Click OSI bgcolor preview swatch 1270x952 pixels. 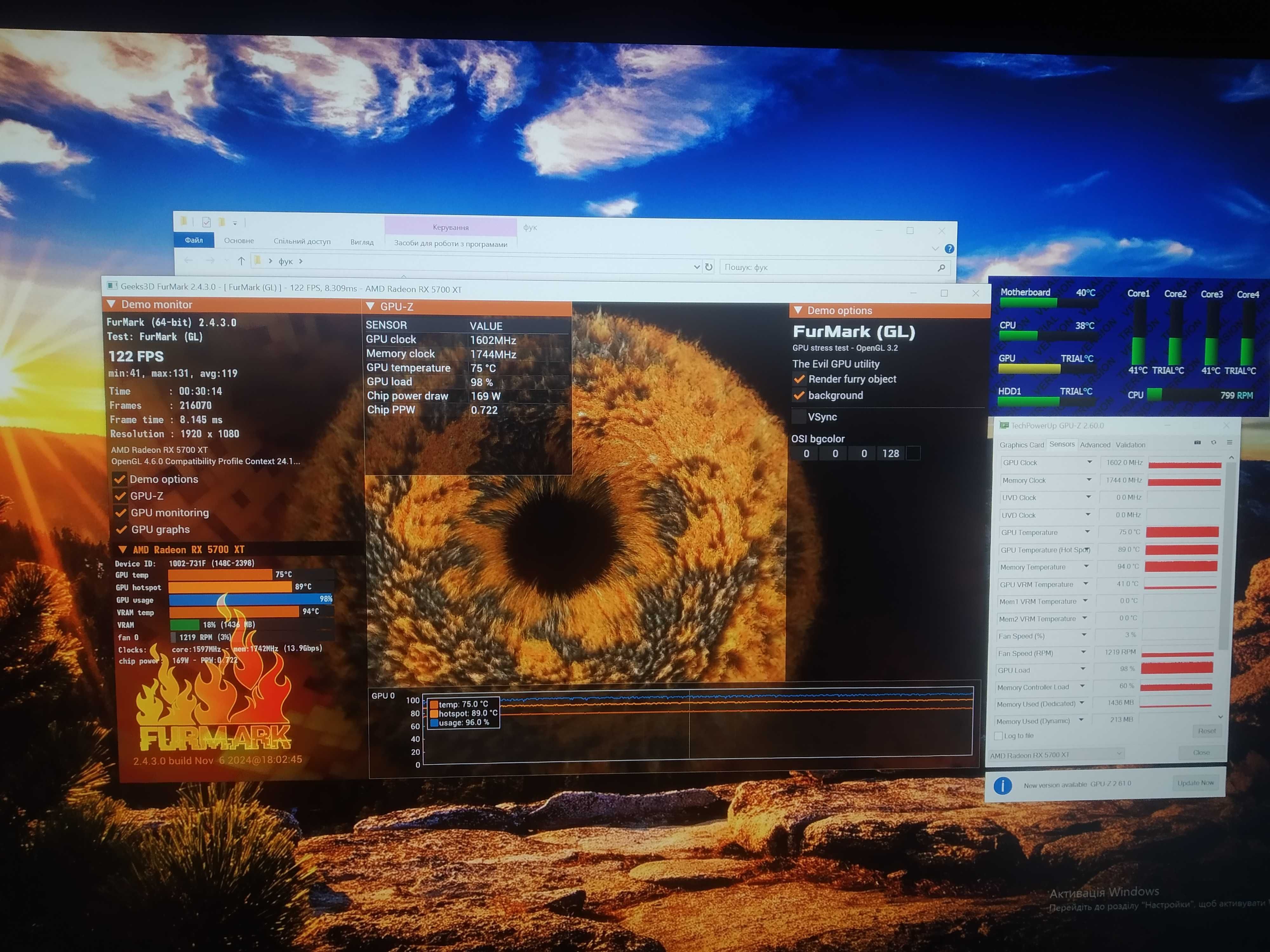coord(913,453)
